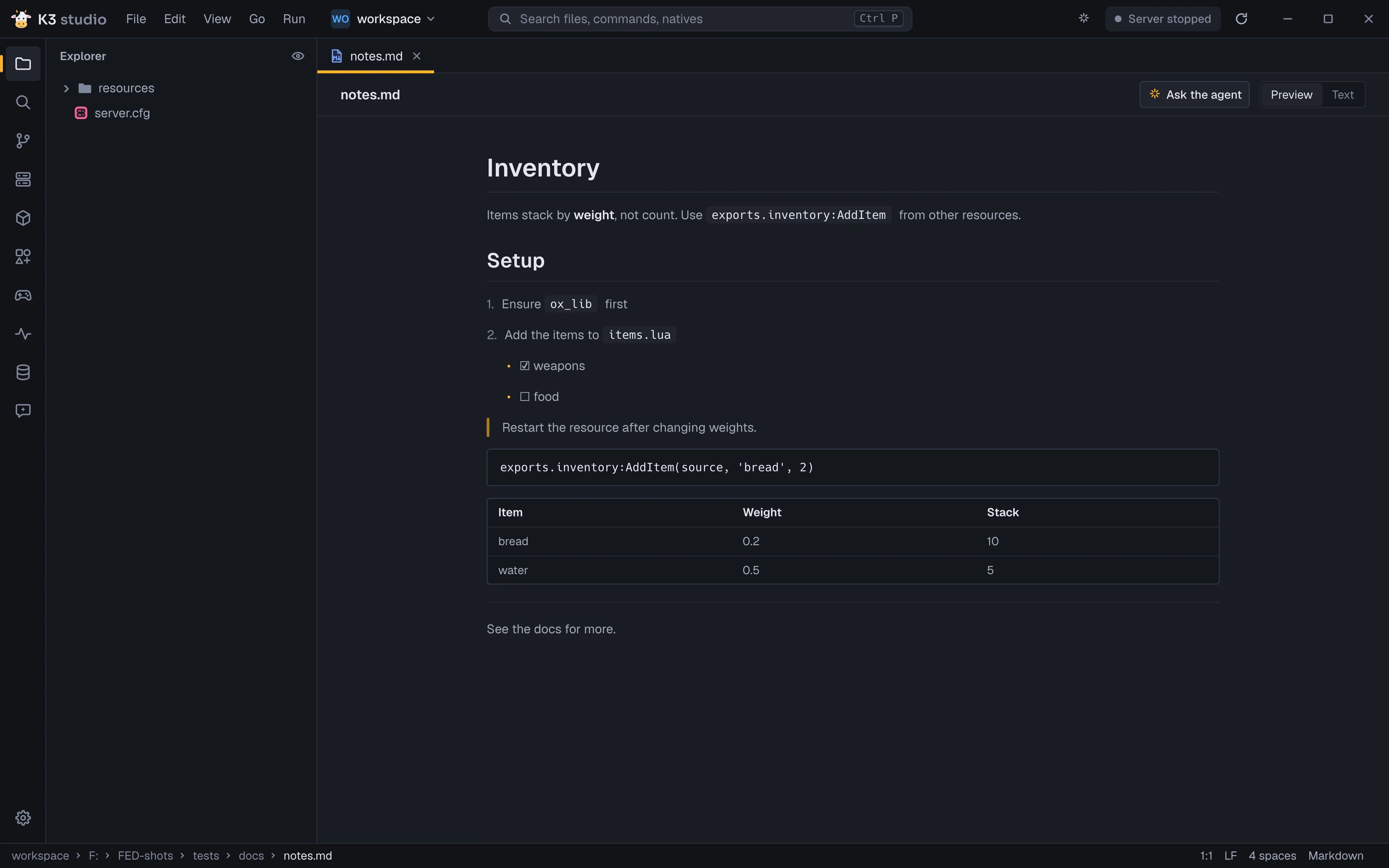1389x868 pixels.
Task: Click the refresh icon in title bar
Action: [1241, 19]
